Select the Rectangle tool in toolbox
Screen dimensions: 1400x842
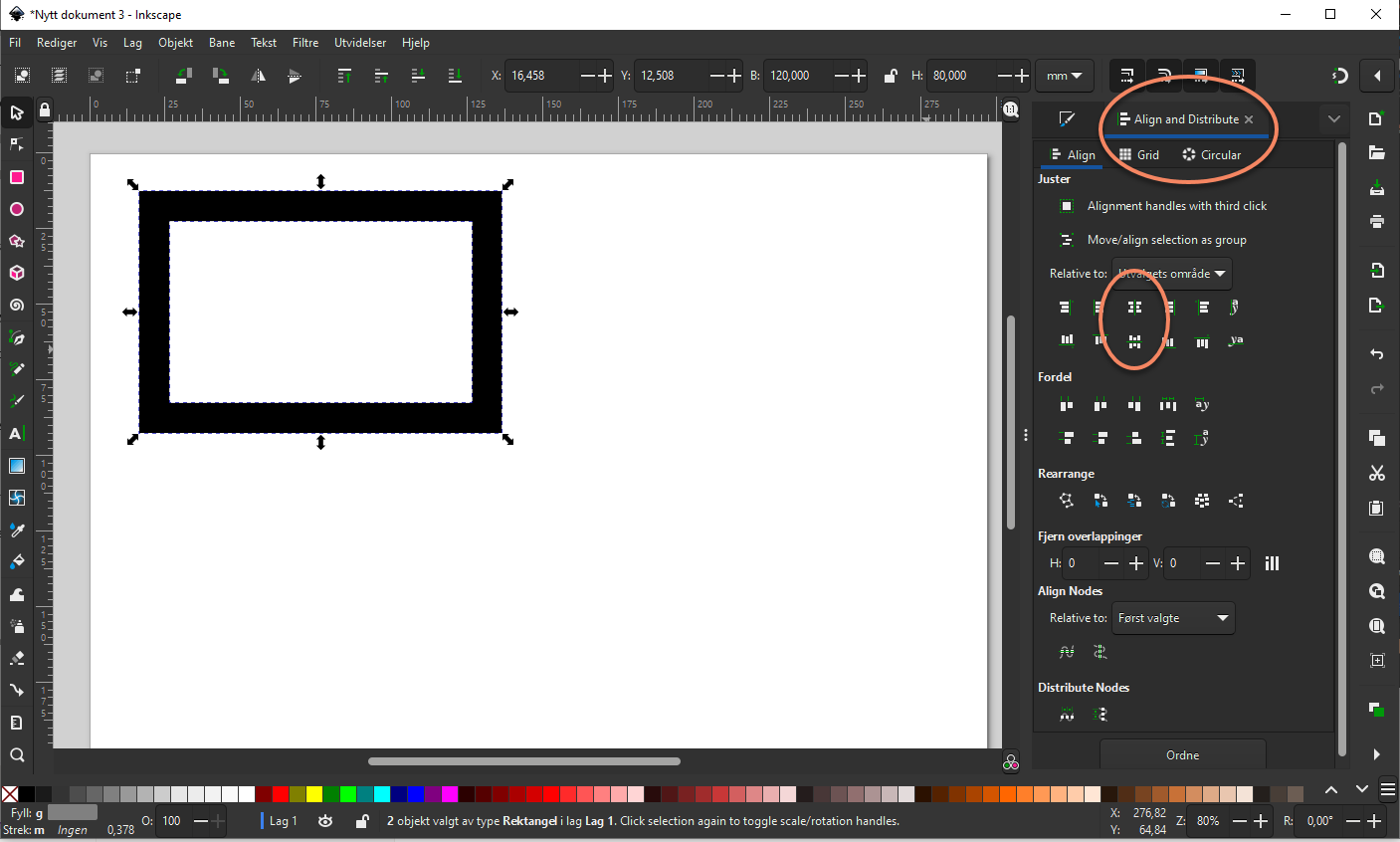[x=17, y=177]
